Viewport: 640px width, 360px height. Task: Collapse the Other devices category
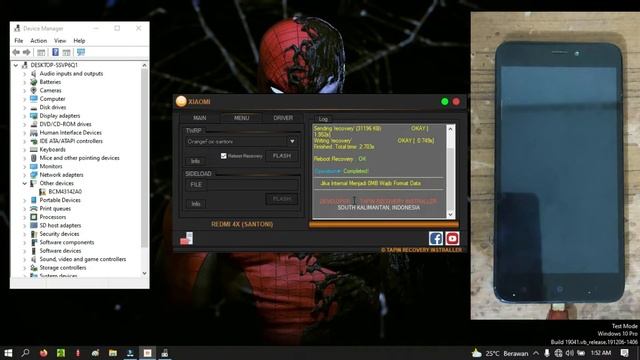coord(24,183)
